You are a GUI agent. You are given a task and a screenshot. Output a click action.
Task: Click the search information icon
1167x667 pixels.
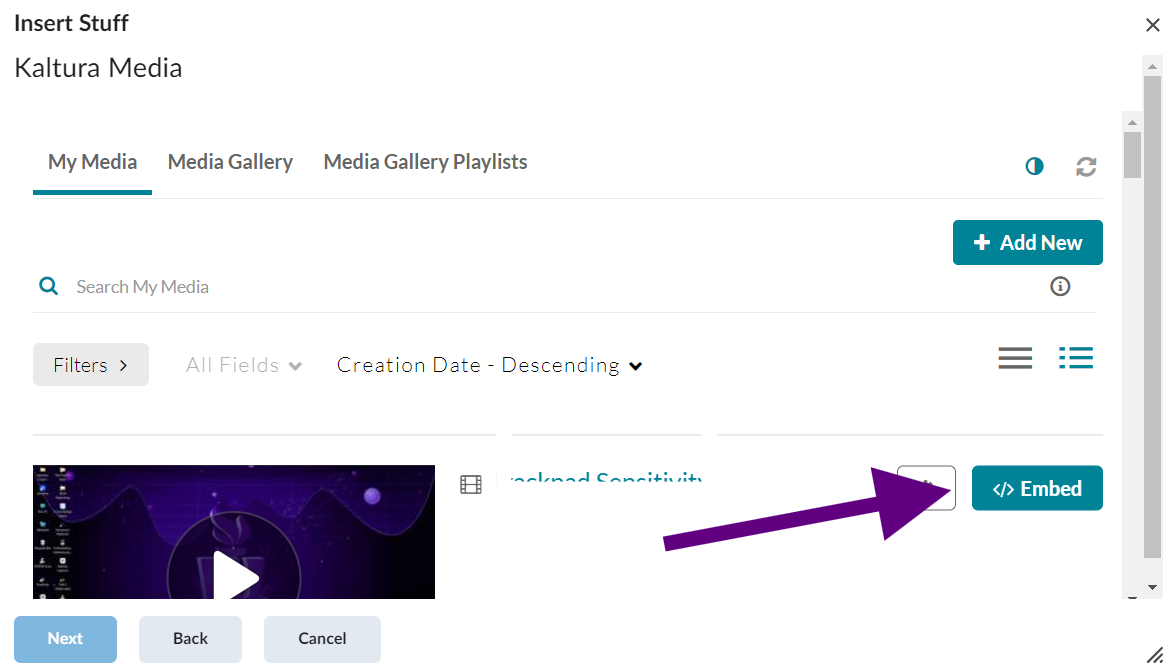[x=1060, y=287]
